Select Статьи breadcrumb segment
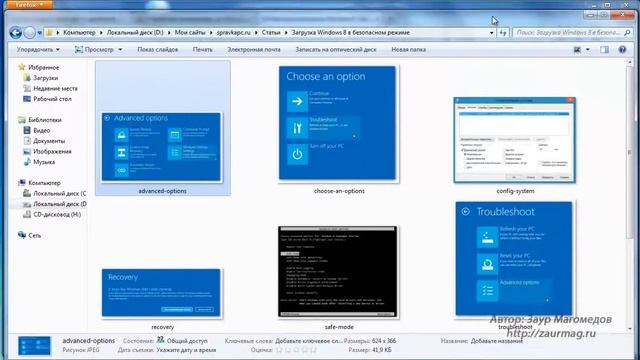The image size is (640, 360). 271,33
